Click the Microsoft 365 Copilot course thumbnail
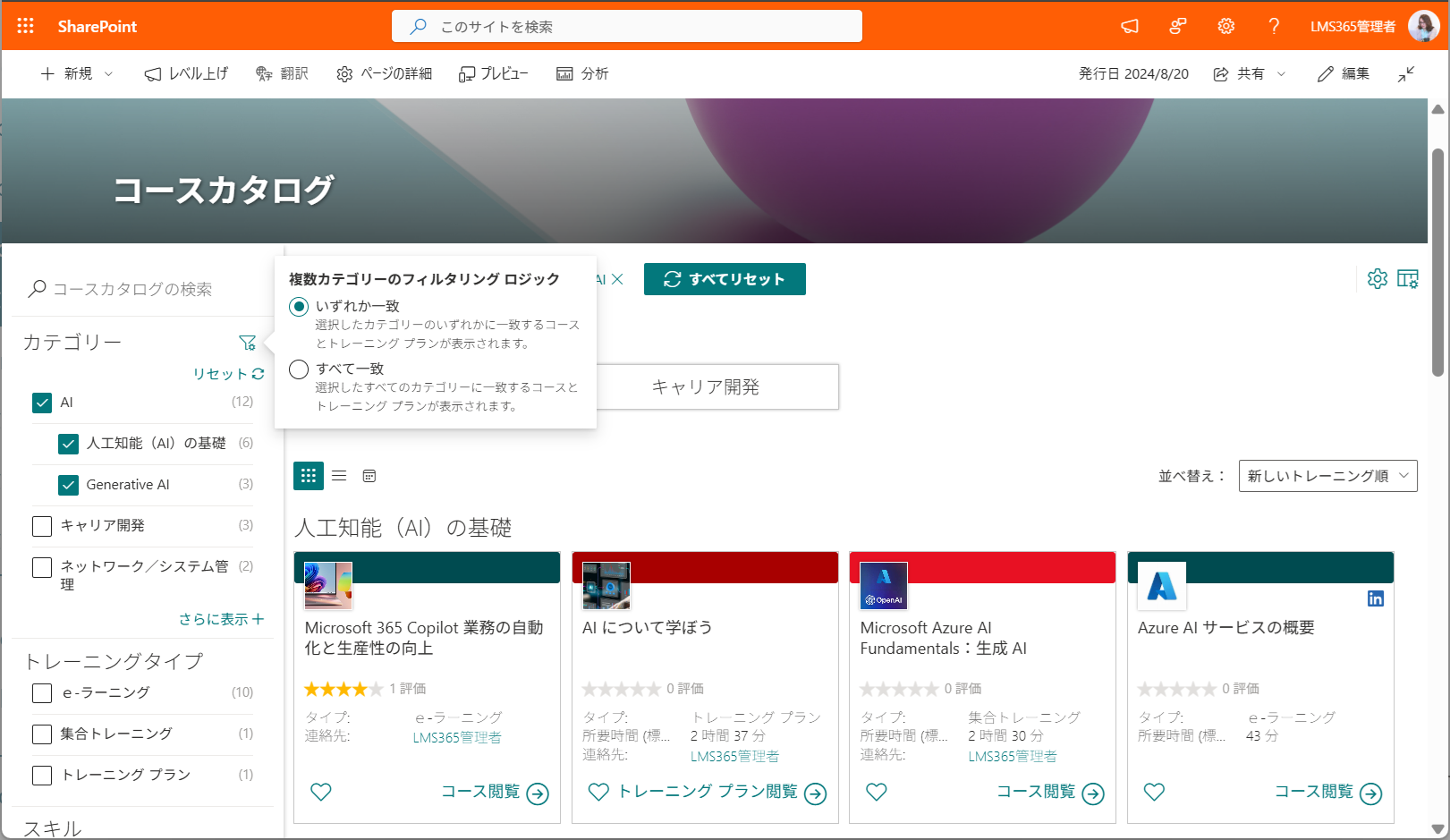 pos(328,586)
